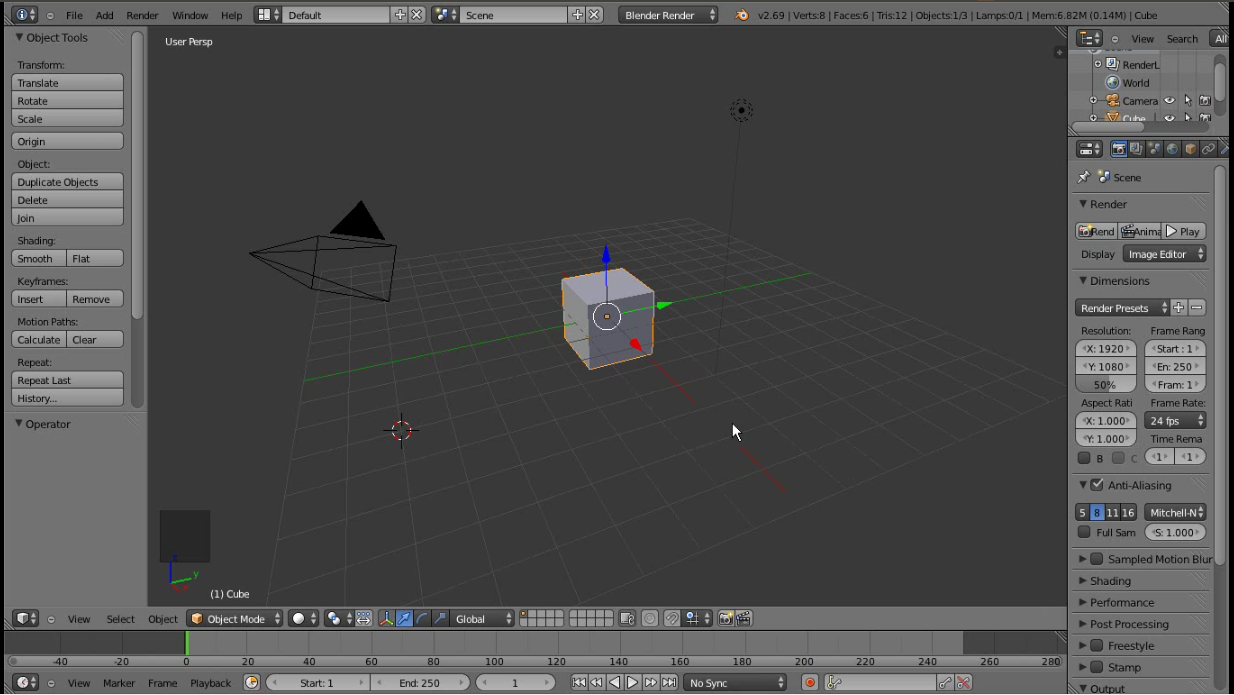
Task: Open the Display Image Editor dropdown
Action: (1164, 254)
